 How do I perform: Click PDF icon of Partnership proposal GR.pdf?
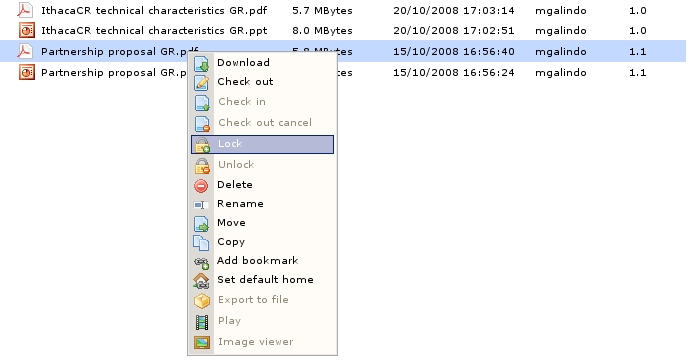25,51
